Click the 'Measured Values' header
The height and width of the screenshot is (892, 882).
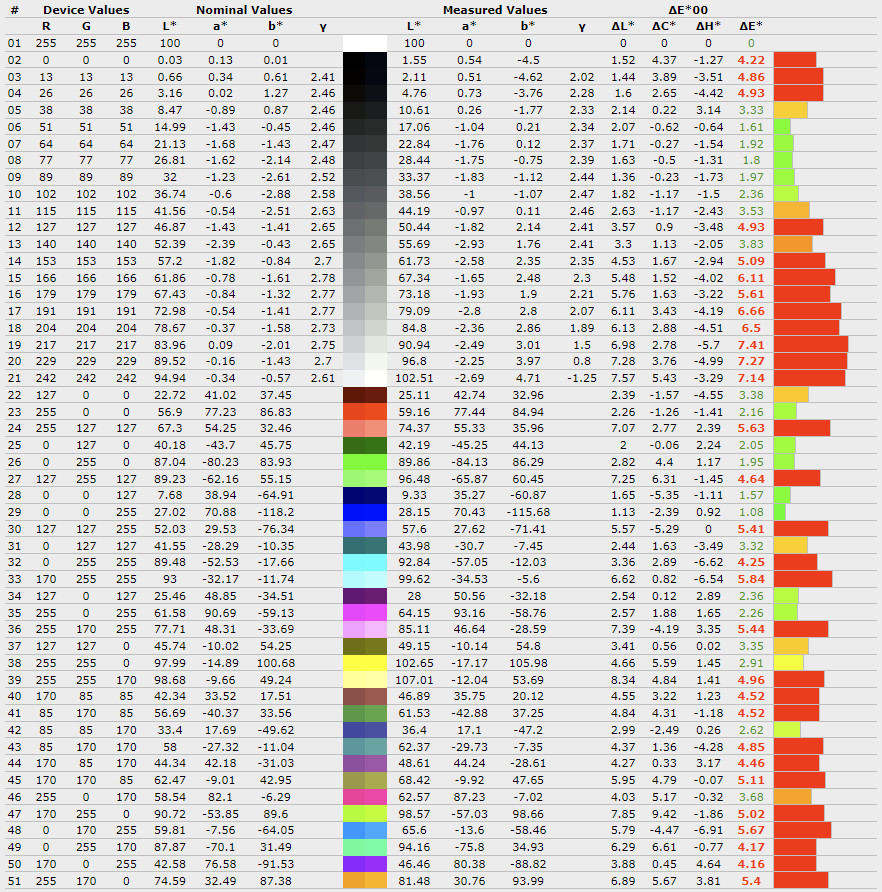[x=495, y=10]
